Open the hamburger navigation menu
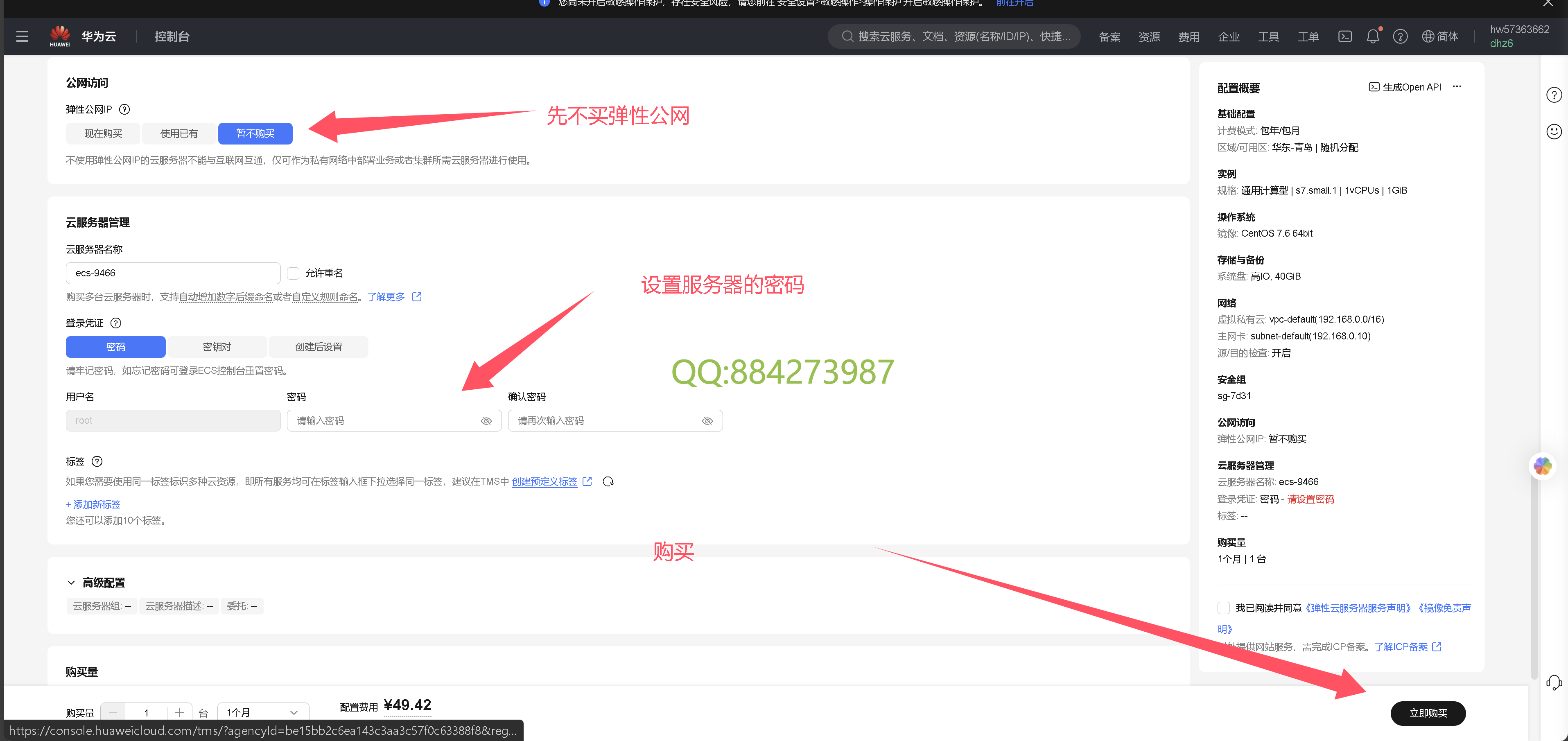The image size is (1568, 741). [x=23, y=36]
